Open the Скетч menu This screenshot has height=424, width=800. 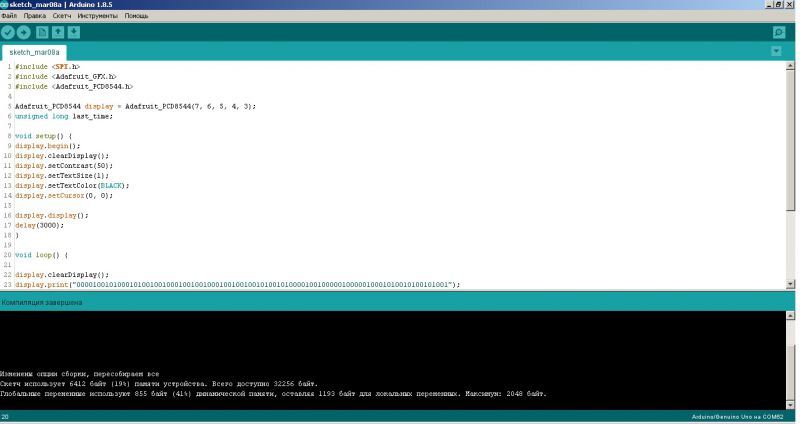(x=62, y=16)
